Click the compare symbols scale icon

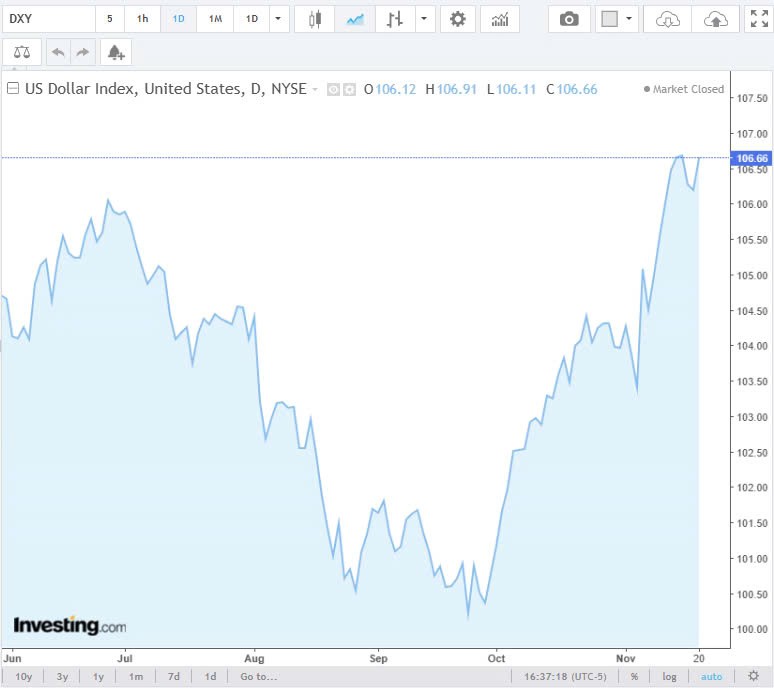point(22,52)
